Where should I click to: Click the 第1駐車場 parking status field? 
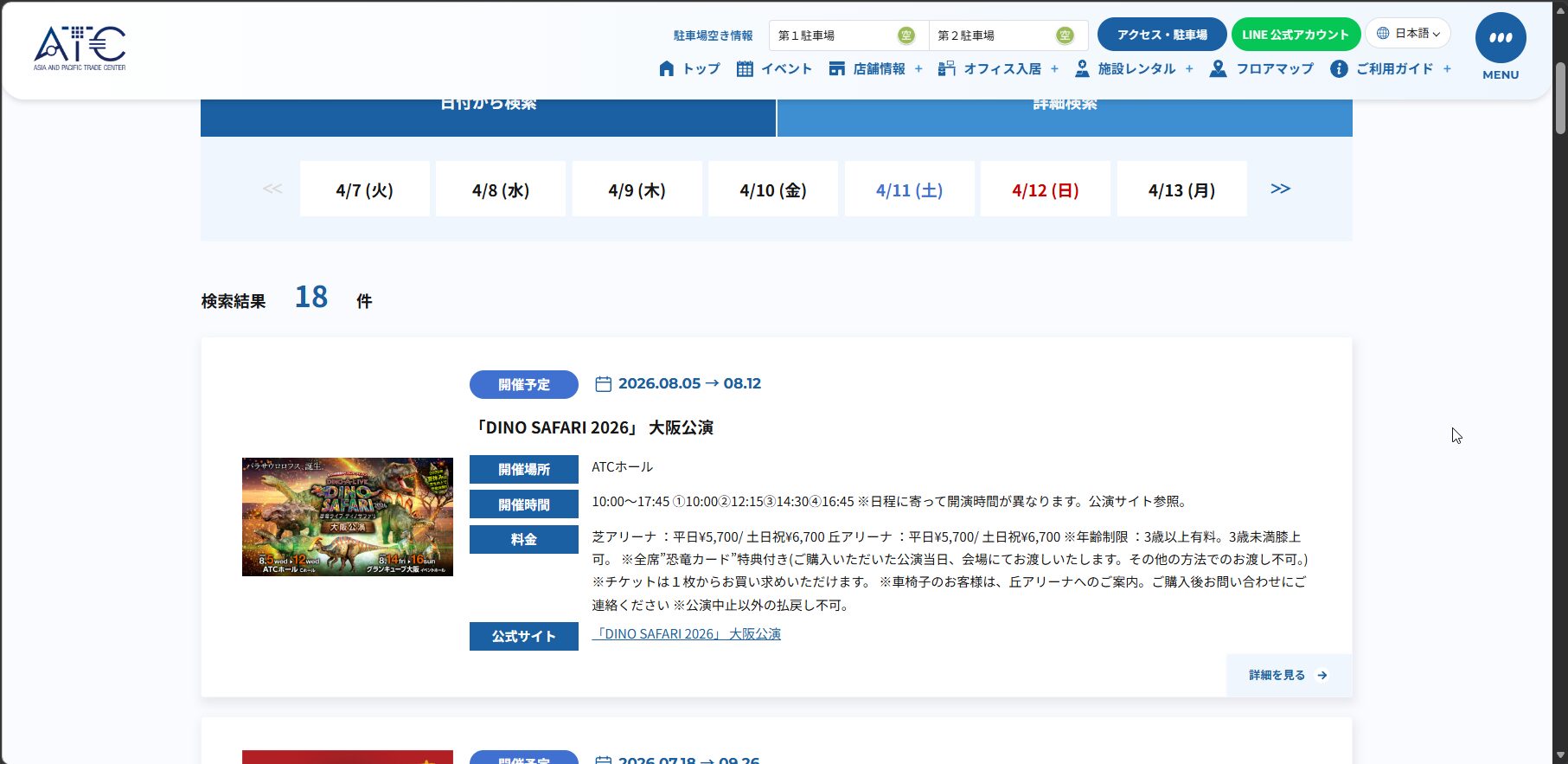[849, 35]
